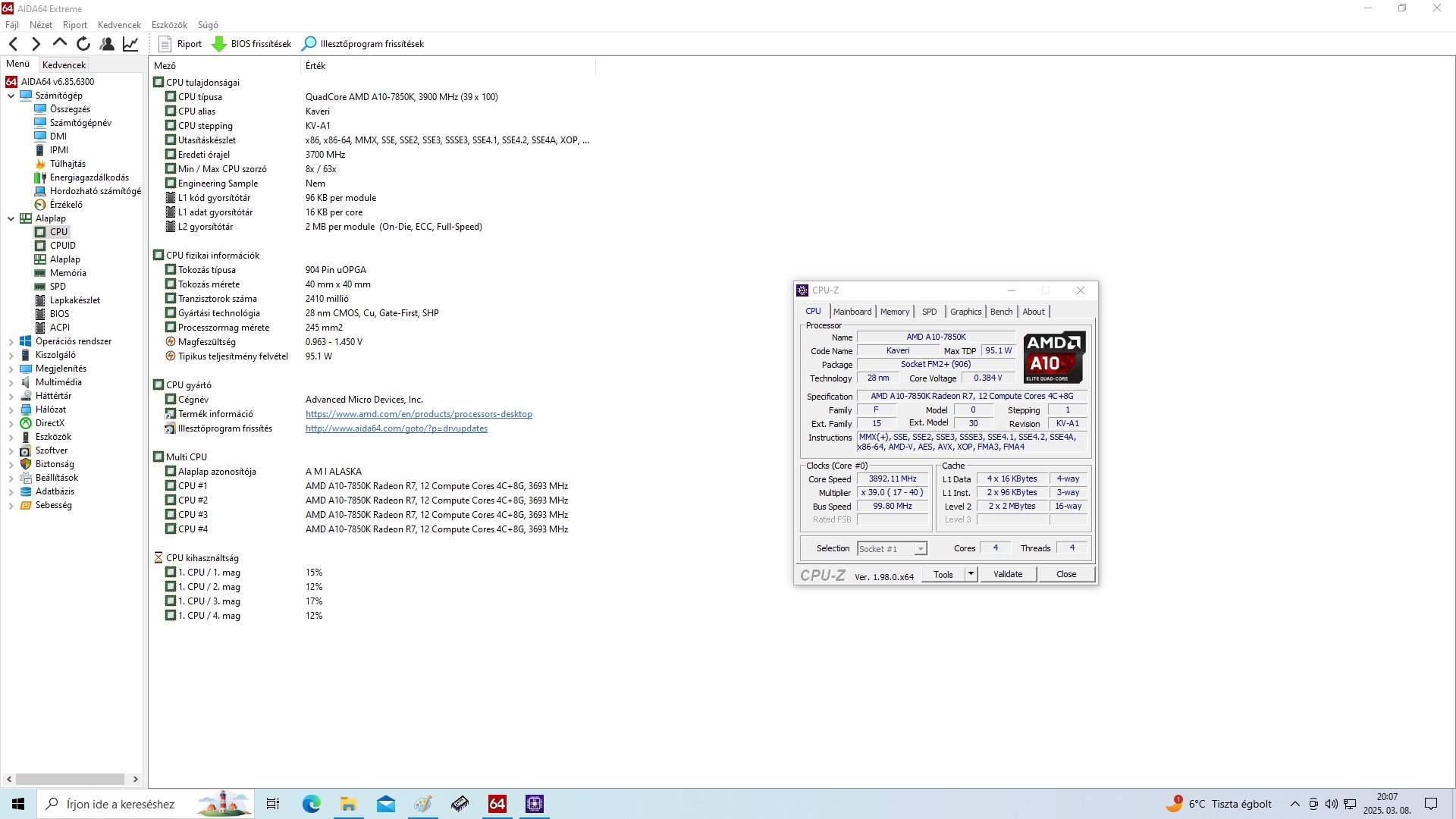Image resolution: width=1456 pixels, height=819 pixels.
Task: Expand the Operációs rendszer node
Action: pyautogui.click(x=11, y=341)
